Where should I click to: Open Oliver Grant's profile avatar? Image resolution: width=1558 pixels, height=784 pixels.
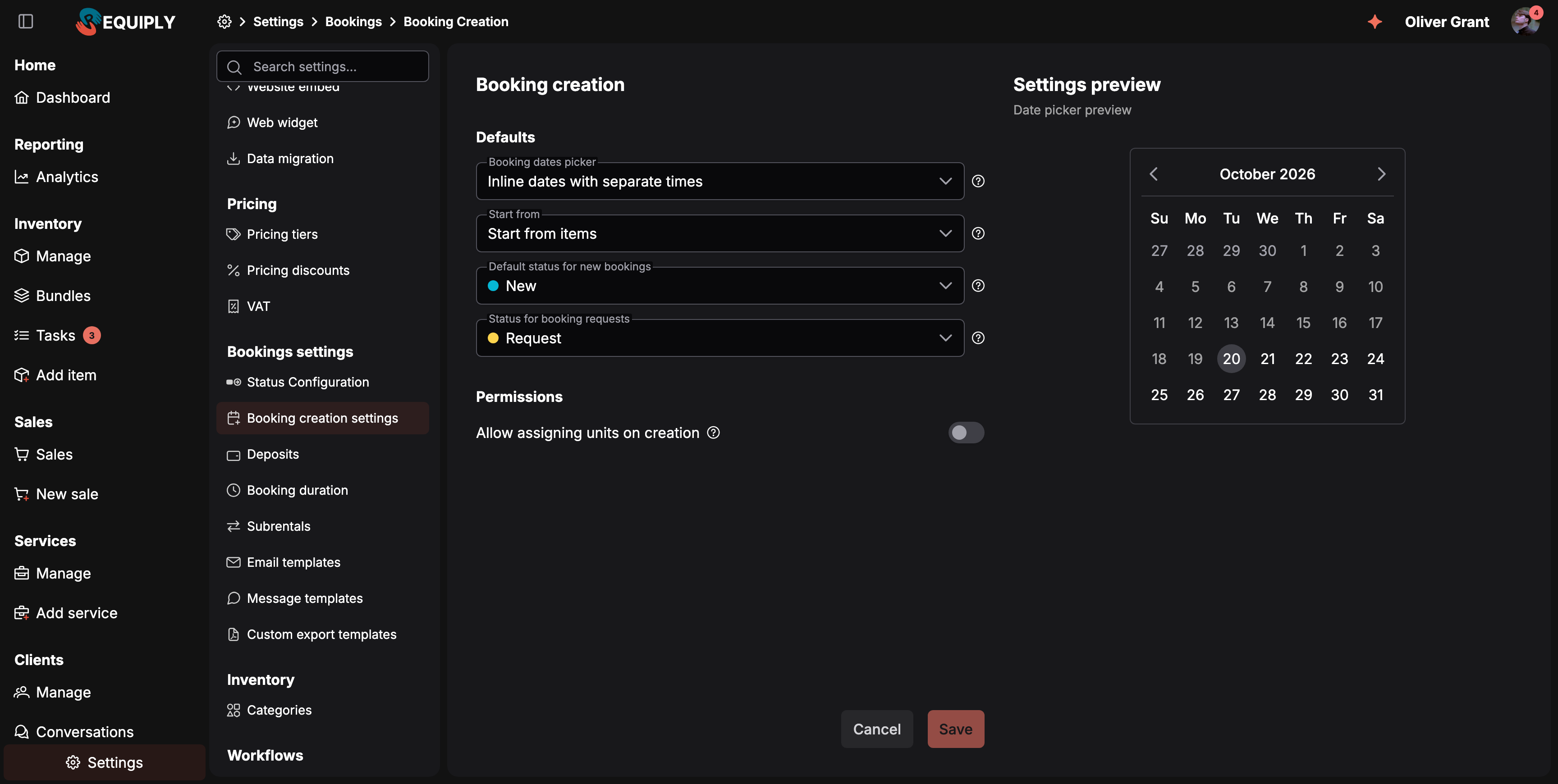coord(1525,22)
